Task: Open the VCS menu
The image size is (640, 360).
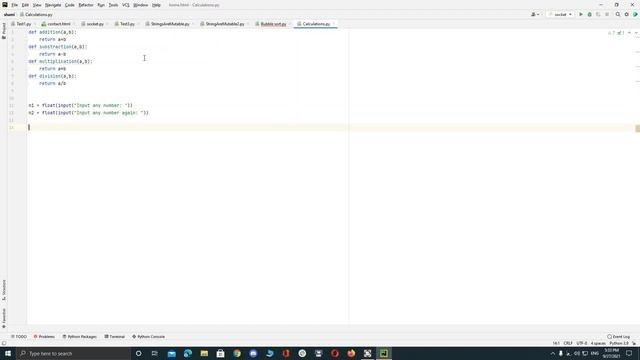Action: click(126, 5)
